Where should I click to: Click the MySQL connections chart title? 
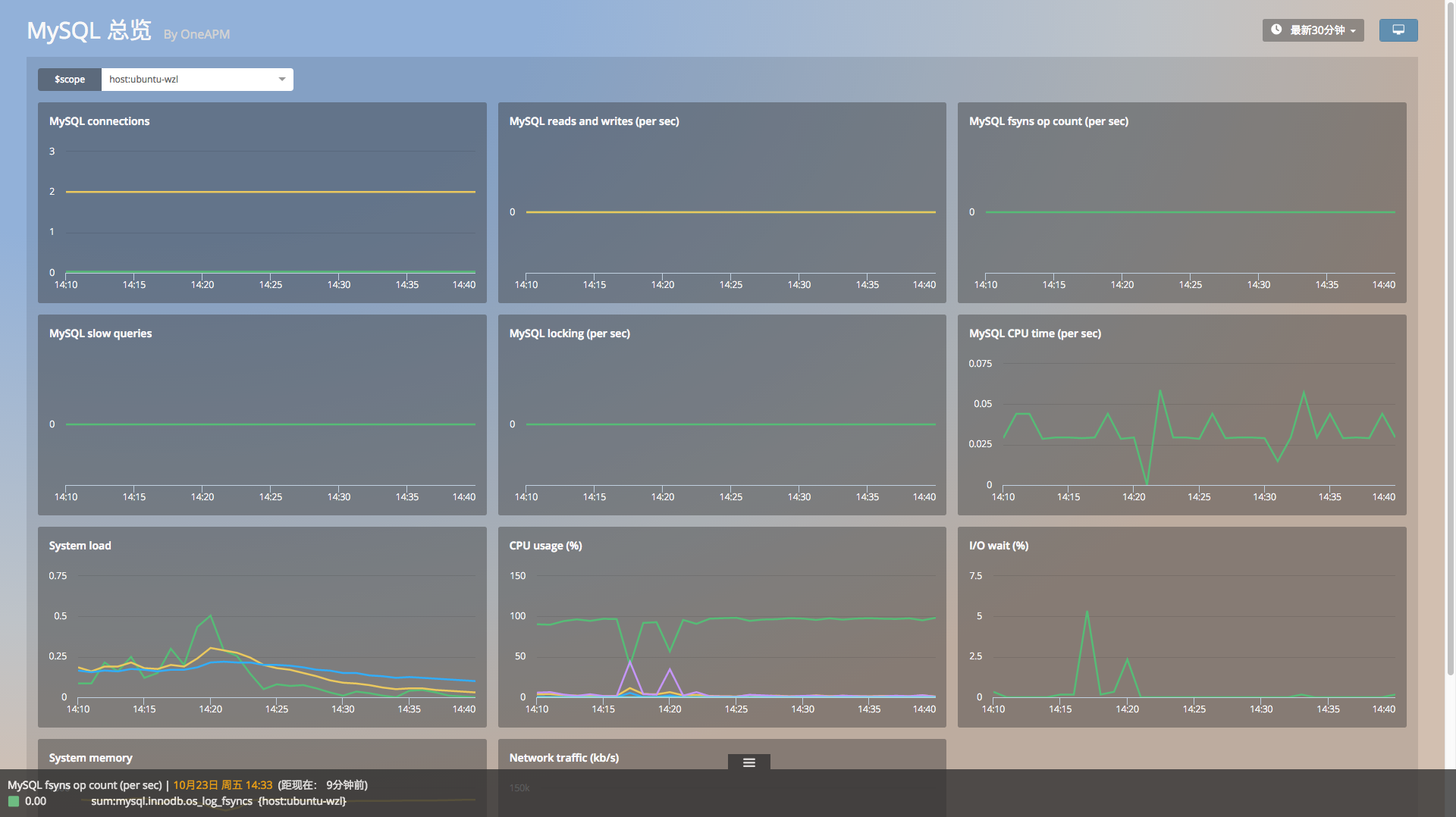99,121
